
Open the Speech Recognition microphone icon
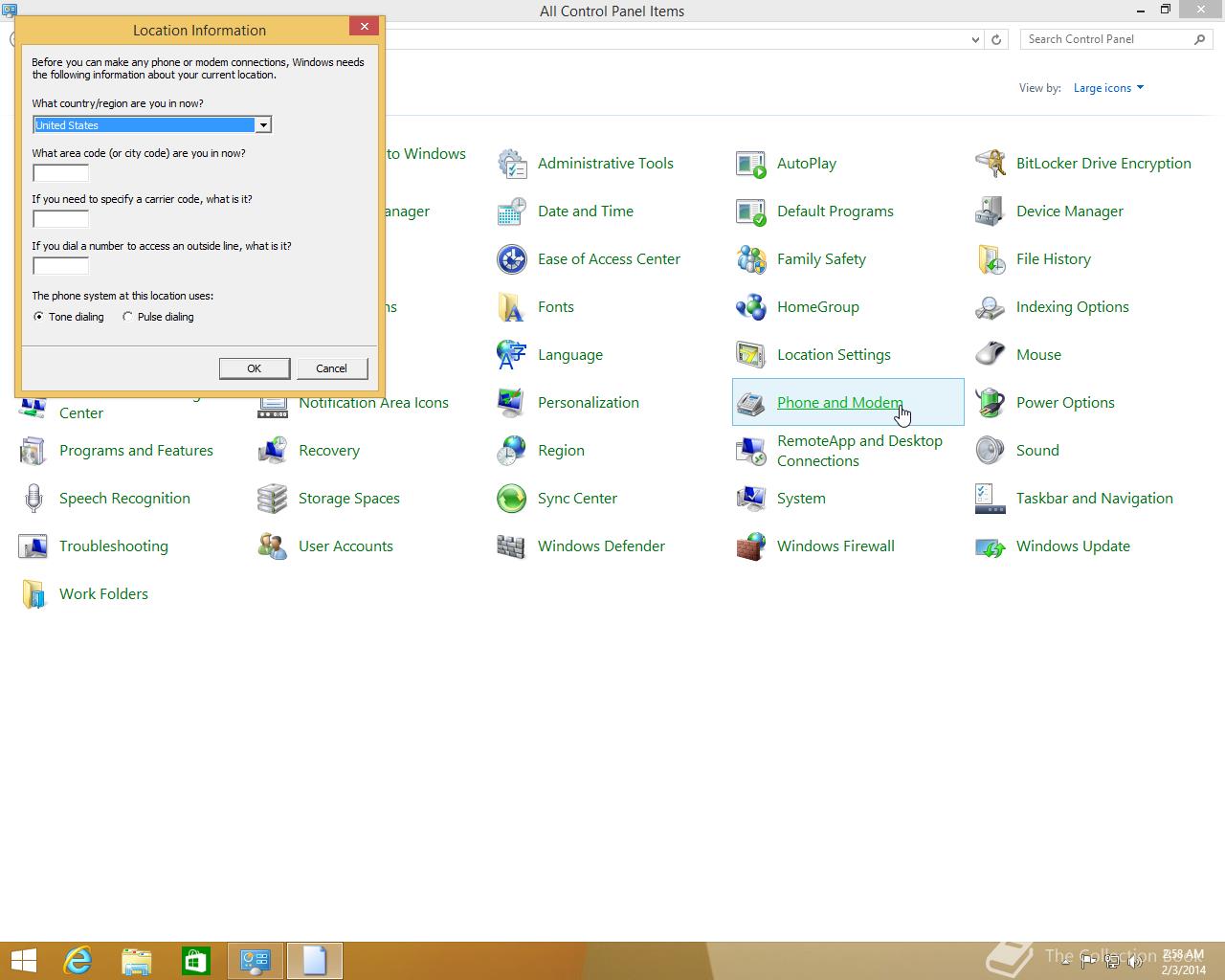(33, 499)
